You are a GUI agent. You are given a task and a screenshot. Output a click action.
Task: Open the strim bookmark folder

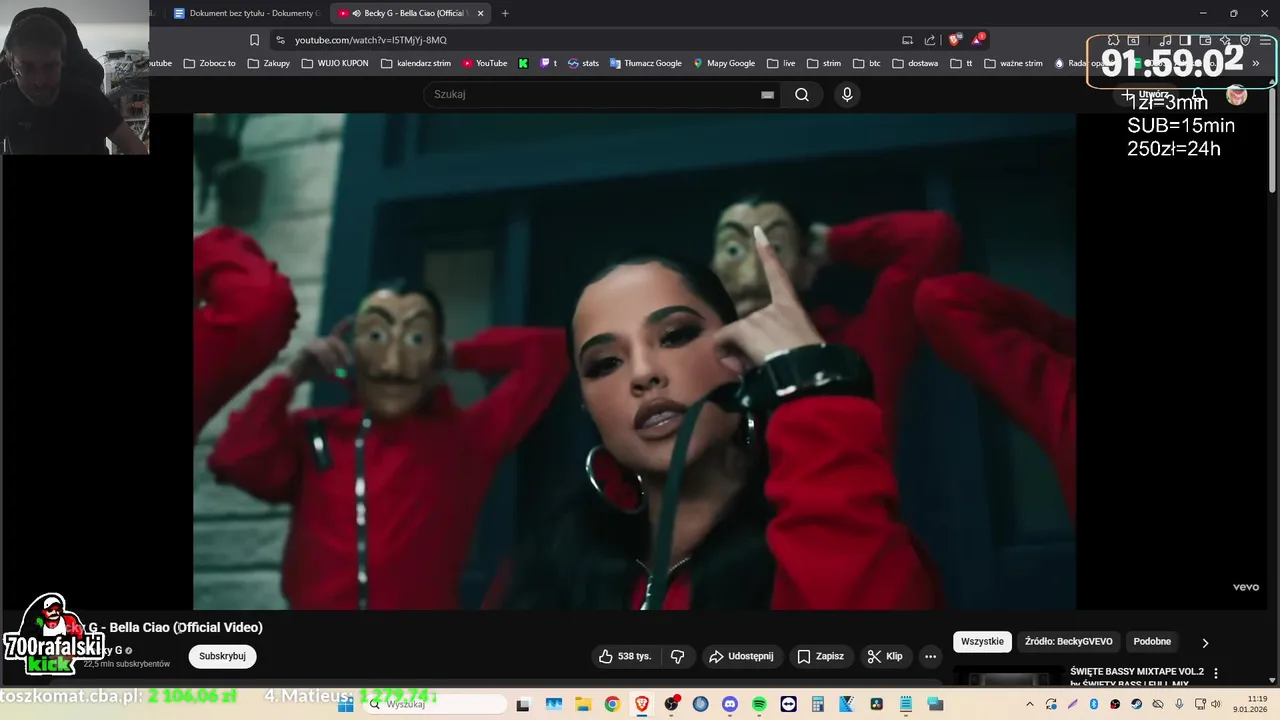click(x=824, y=63)
